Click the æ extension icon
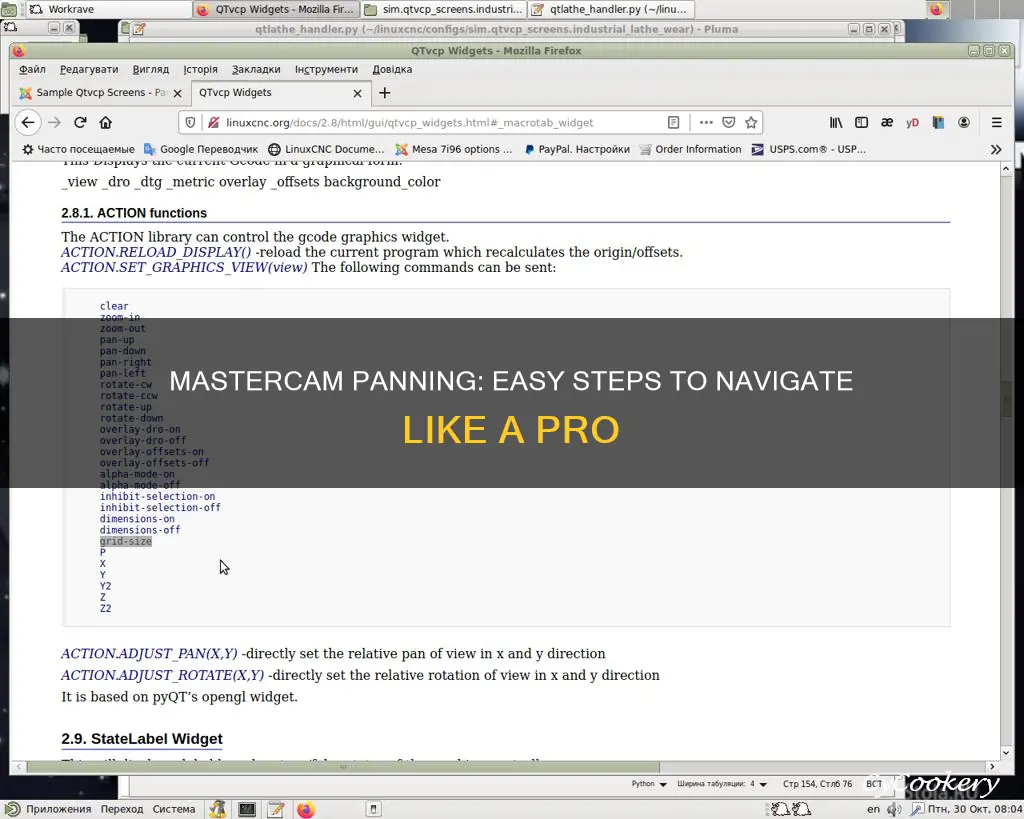 click(x=887, y=122)
